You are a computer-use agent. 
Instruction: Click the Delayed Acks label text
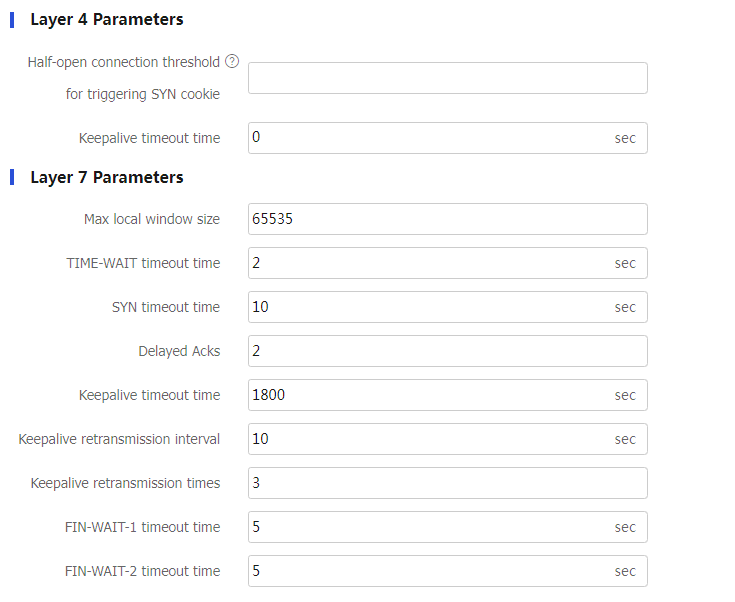tap(179, 351)
